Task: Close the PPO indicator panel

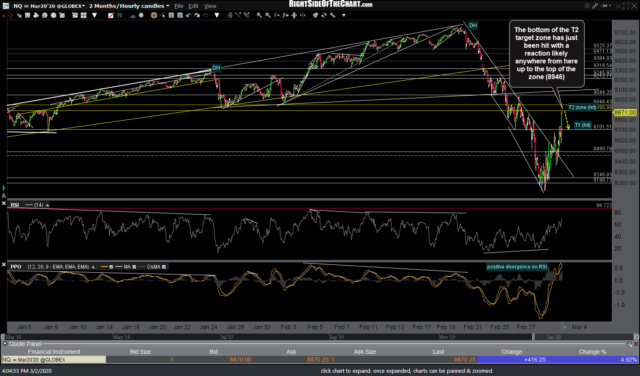Action: [3, 265]
